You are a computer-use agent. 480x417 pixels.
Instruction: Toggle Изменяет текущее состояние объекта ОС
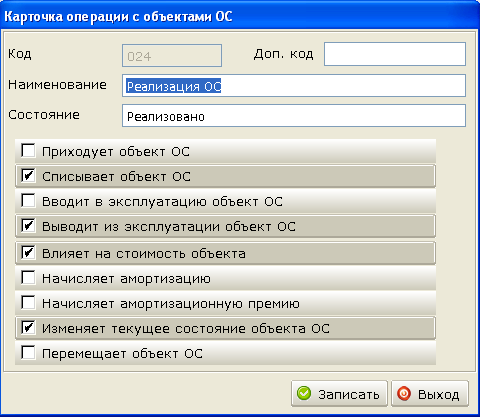(28, 327)
